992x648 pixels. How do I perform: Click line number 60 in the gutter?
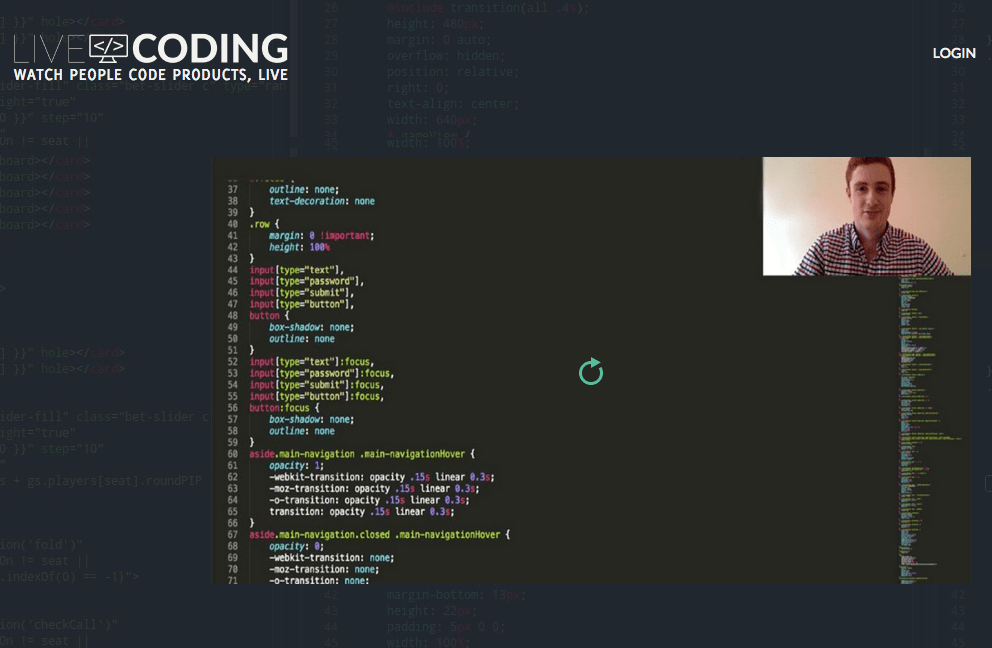[x=232, y=454]
